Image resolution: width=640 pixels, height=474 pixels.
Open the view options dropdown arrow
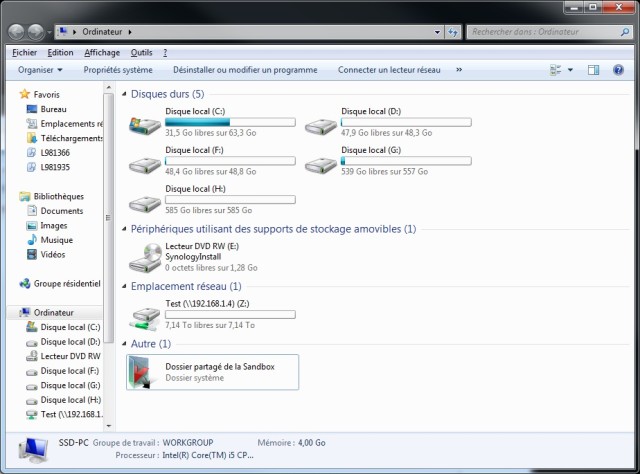(x=570, y=70)
